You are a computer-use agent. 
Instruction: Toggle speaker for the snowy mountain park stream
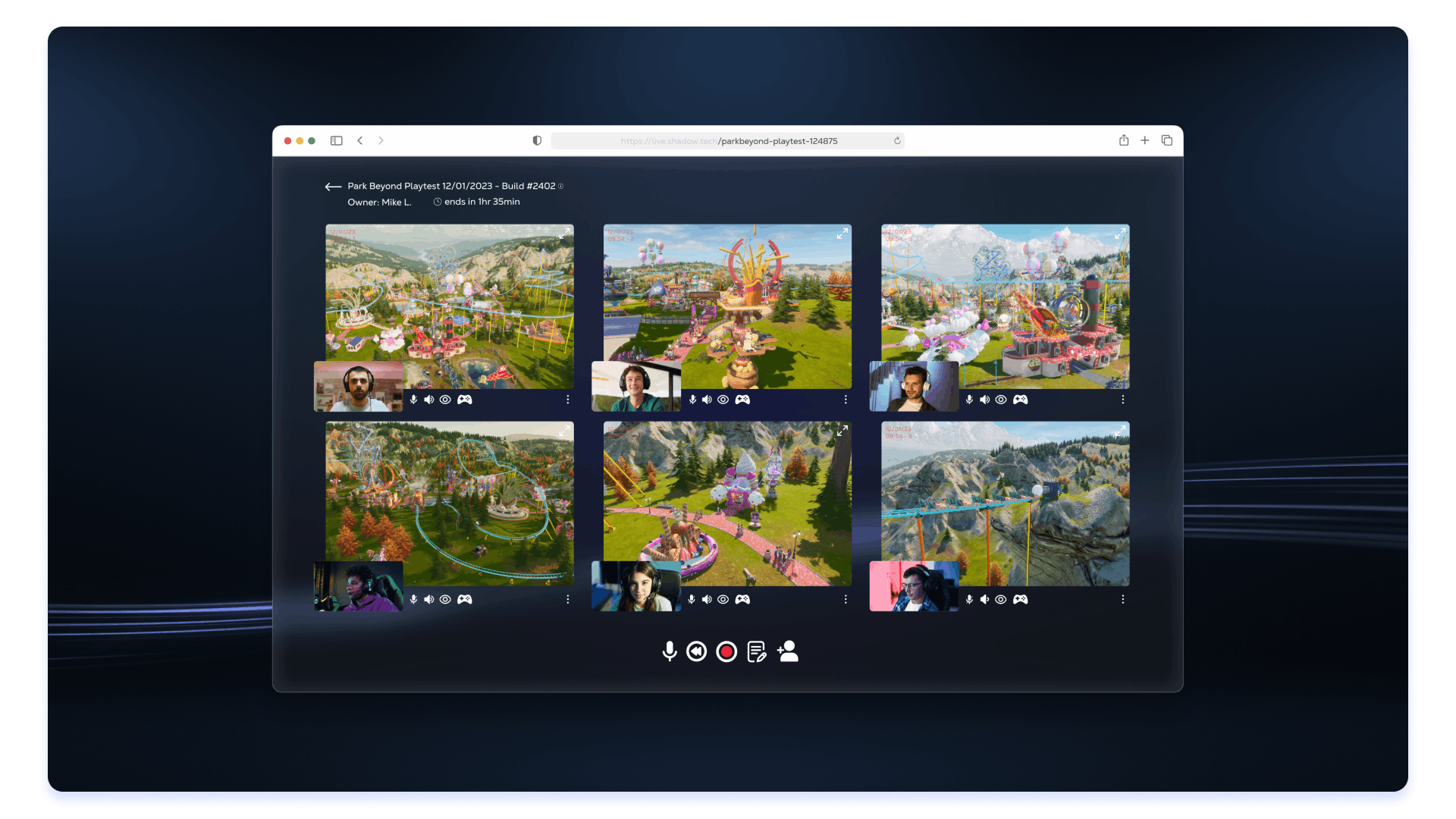tap(984, 400)
